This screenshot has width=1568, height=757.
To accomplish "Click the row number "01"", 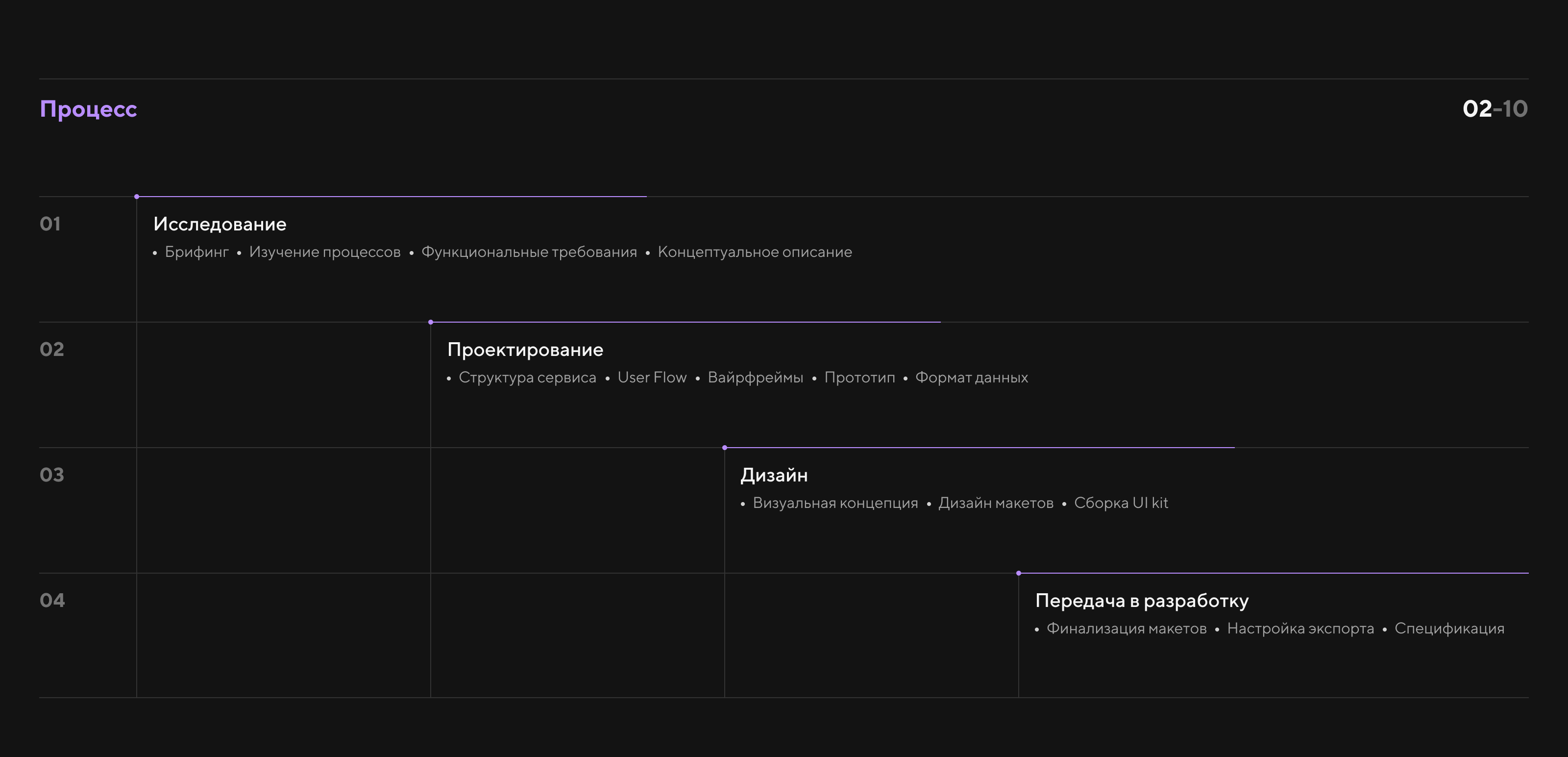I will [x=50, y=224].
